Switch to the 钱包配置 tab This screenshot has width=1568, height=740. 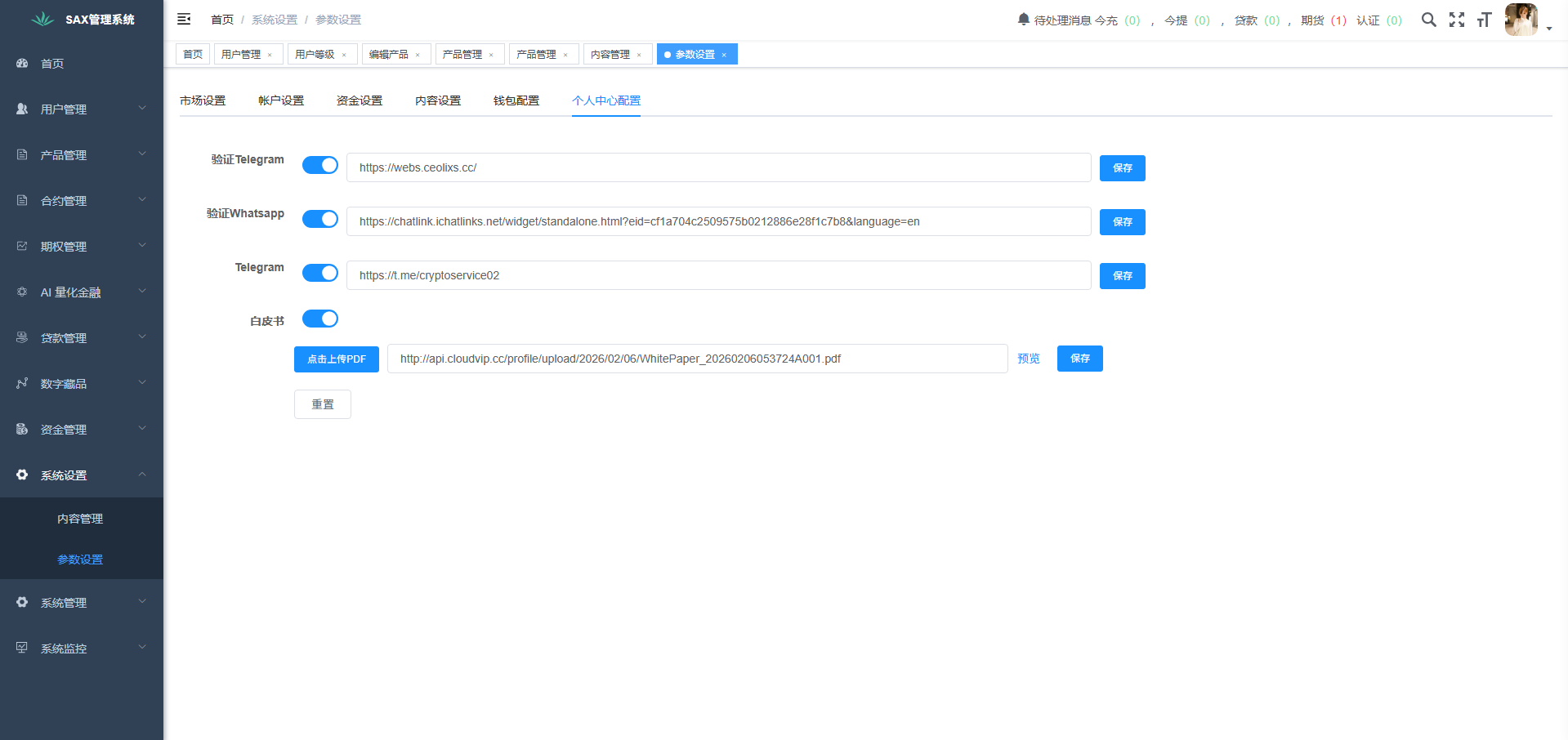coord(516,100)
